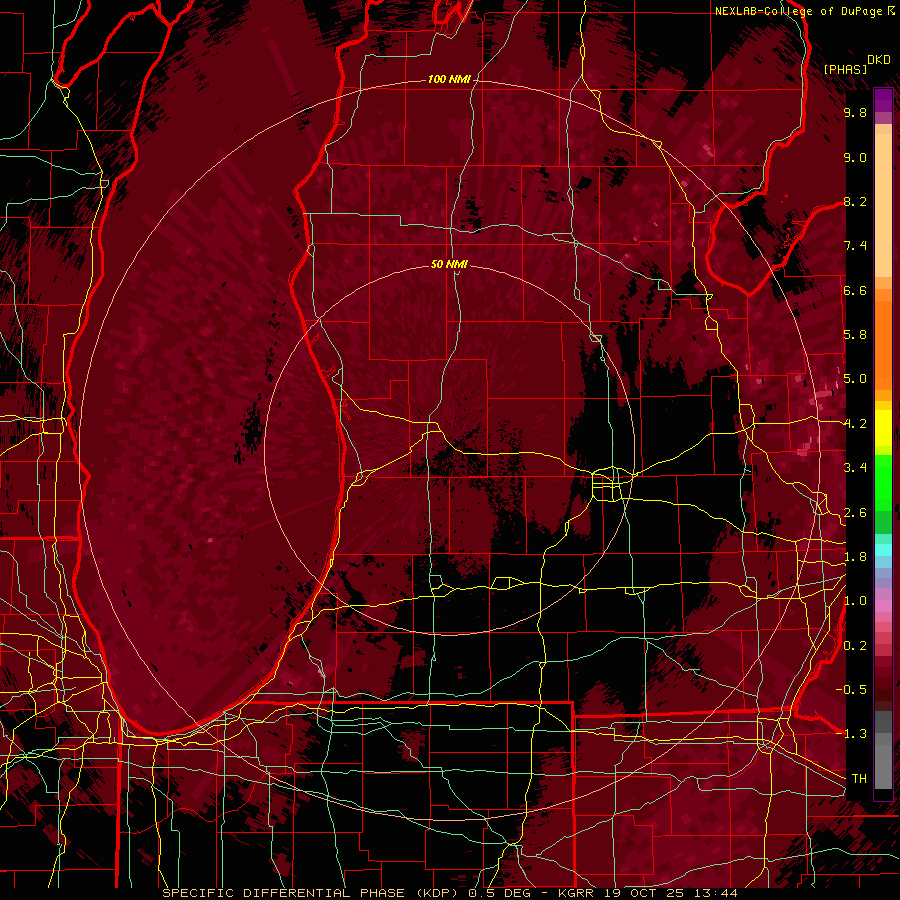Click the 4.2 value on the color scale

click(855, 424)
